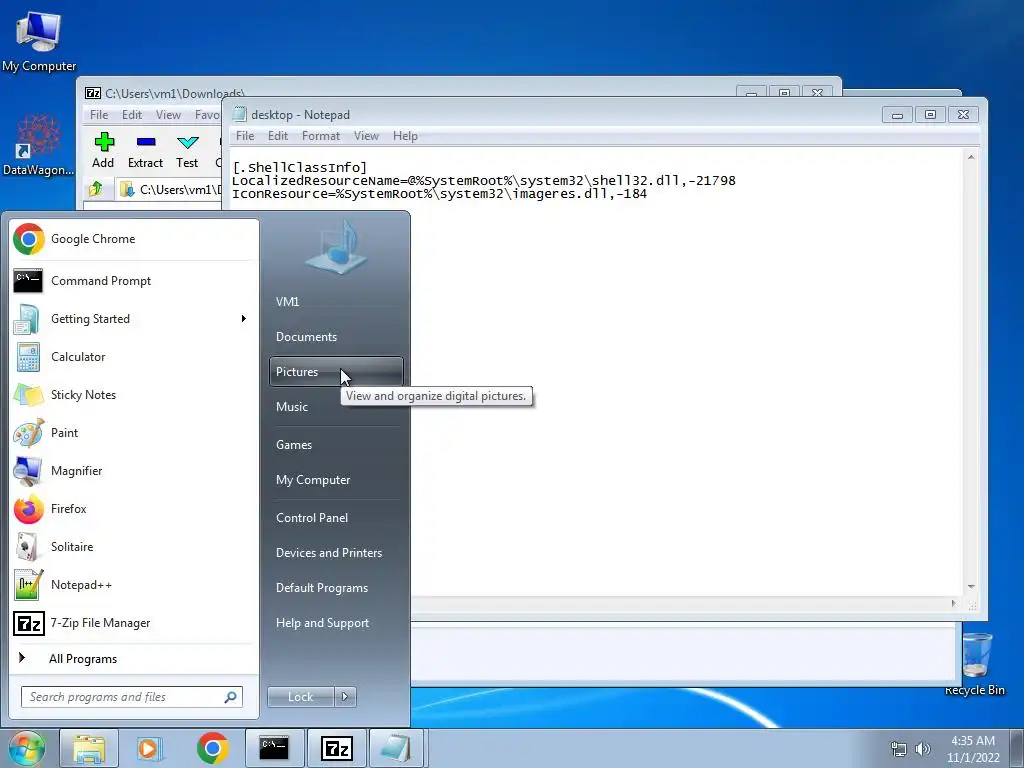Click the up-folder icon in 7-Zip

coord(96,189)
